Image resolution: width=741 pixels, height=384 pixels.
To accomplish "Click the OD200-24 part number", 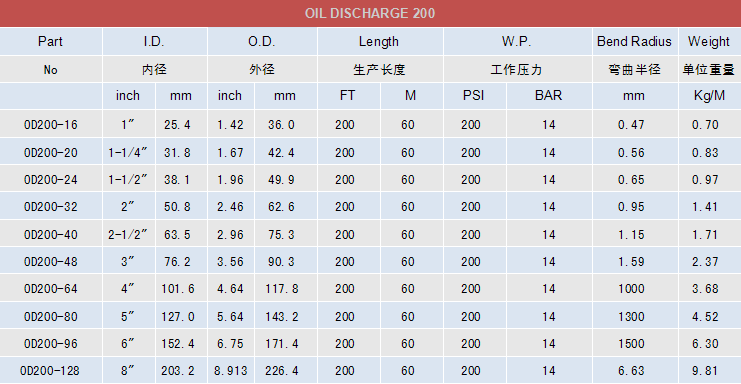I will coord(51,179).
